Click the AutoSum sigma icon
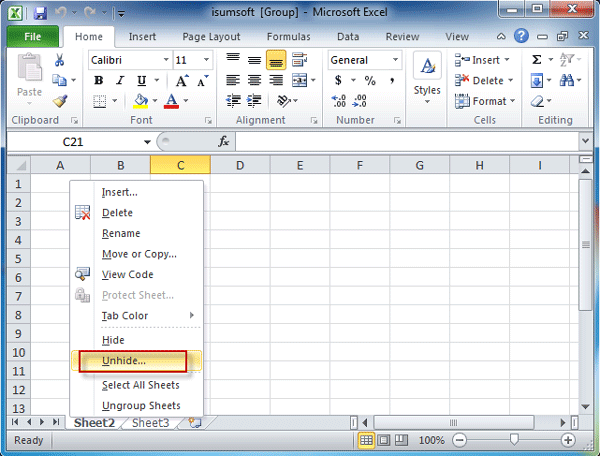Viewport: 600px width, 456px height. click(x=536, y=59)
